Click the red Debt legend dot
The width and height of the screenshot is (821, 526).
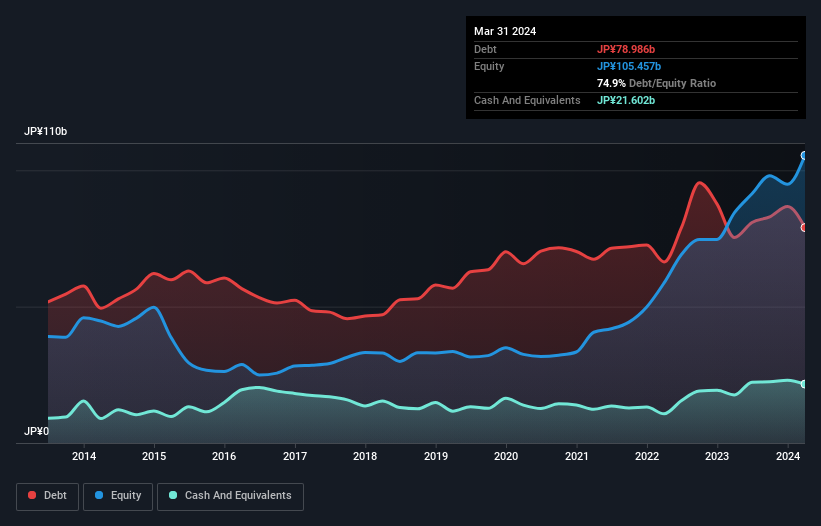(x=32, y=495)
